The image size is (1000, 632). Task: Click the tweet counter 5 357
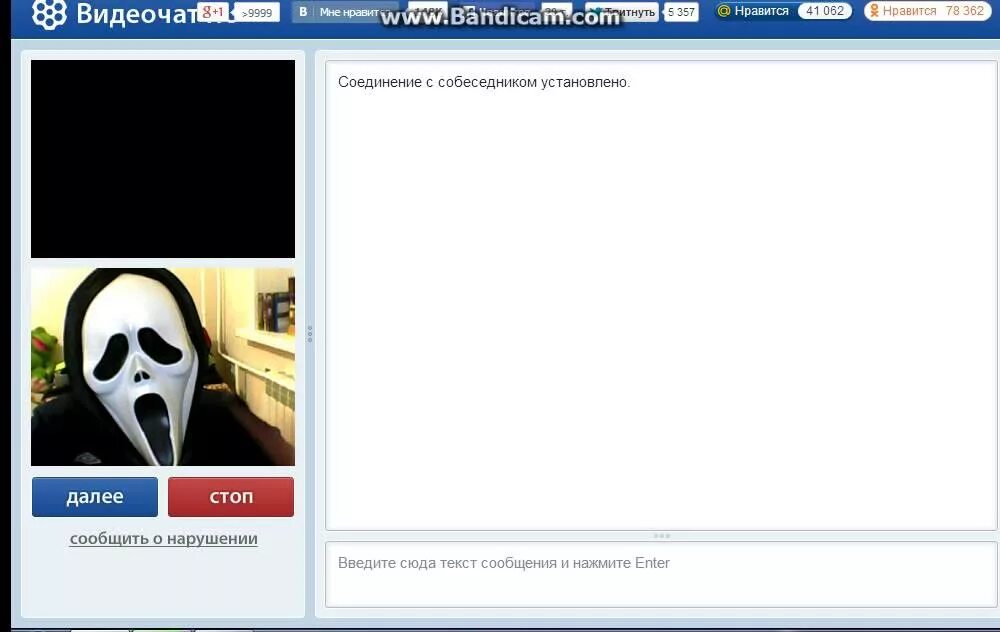(x=681, y=12)
